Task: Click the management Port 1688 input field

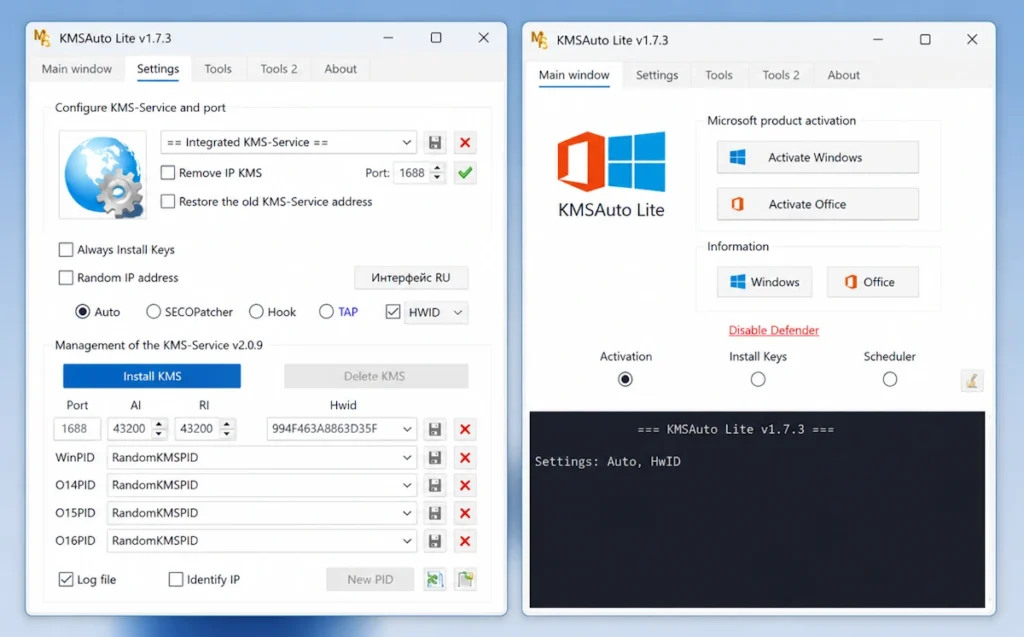Action: 76,429
